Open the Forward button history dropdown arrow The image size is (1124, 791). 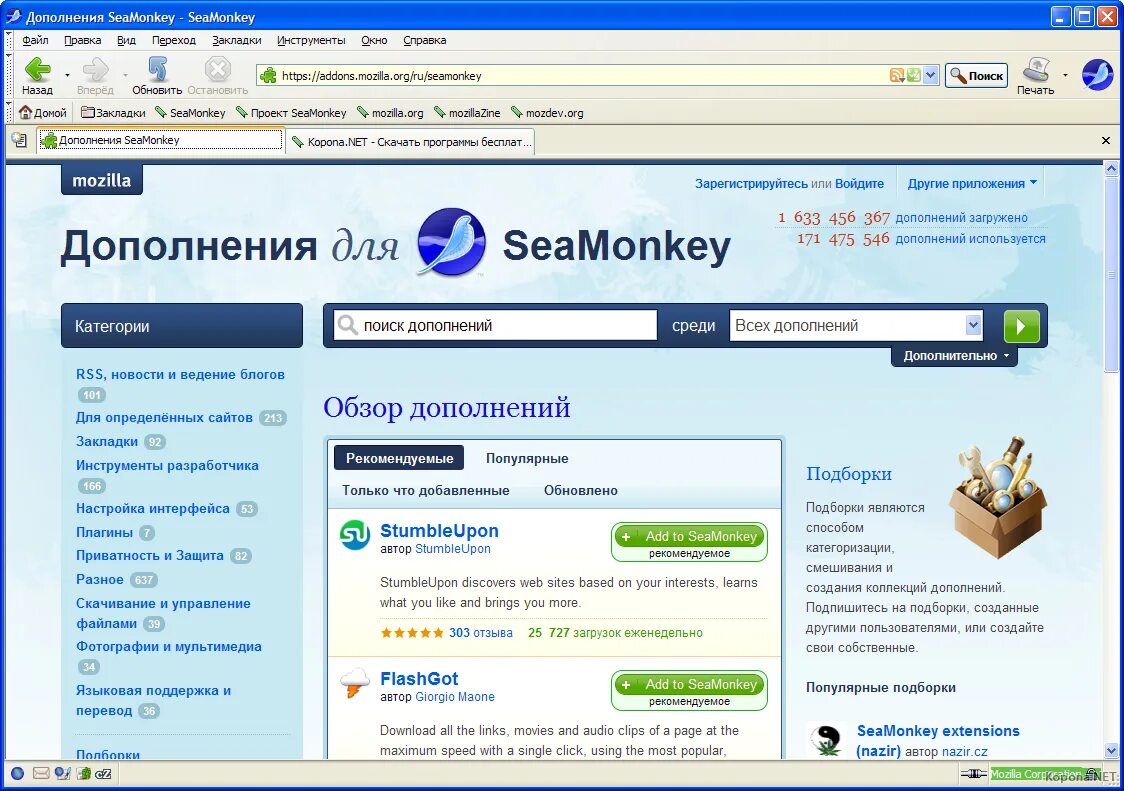(x=125, y=75)
